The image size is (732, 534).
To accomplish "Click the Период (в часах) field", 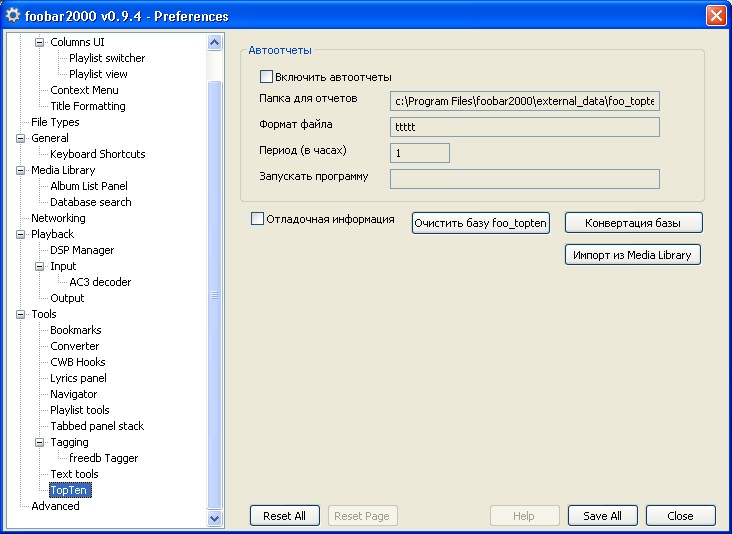I will (x=420, y=153).
